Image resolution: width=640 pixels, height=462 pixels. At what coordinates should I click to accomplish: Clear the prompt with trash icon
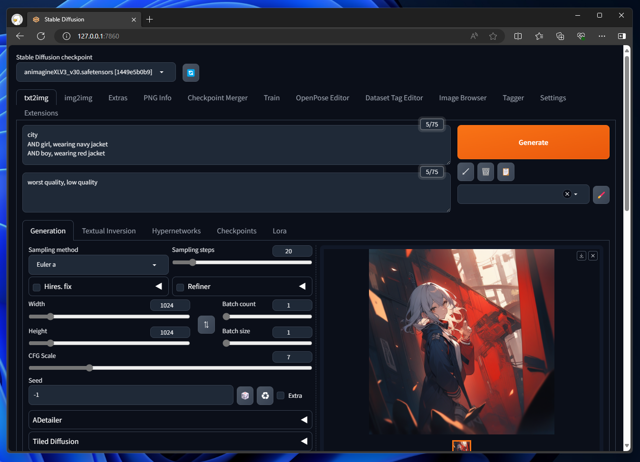point(485,172)
